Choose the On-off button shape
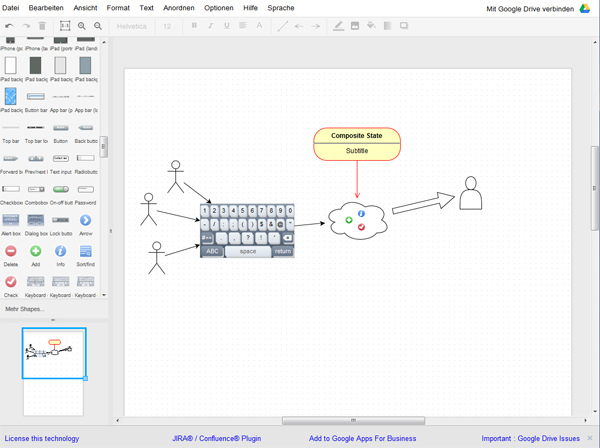Image resolution: width=600 pixels, height=448 pixels. tap(60, 189)
